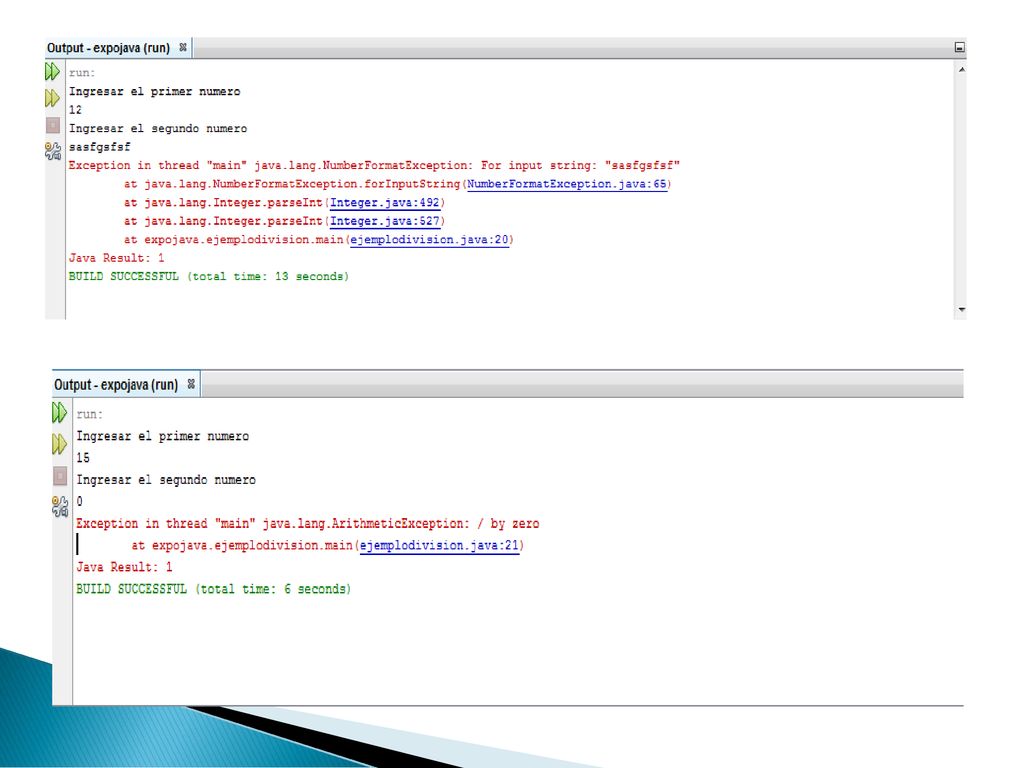Open Integer.java:492 stack trace link

point(385,202)
